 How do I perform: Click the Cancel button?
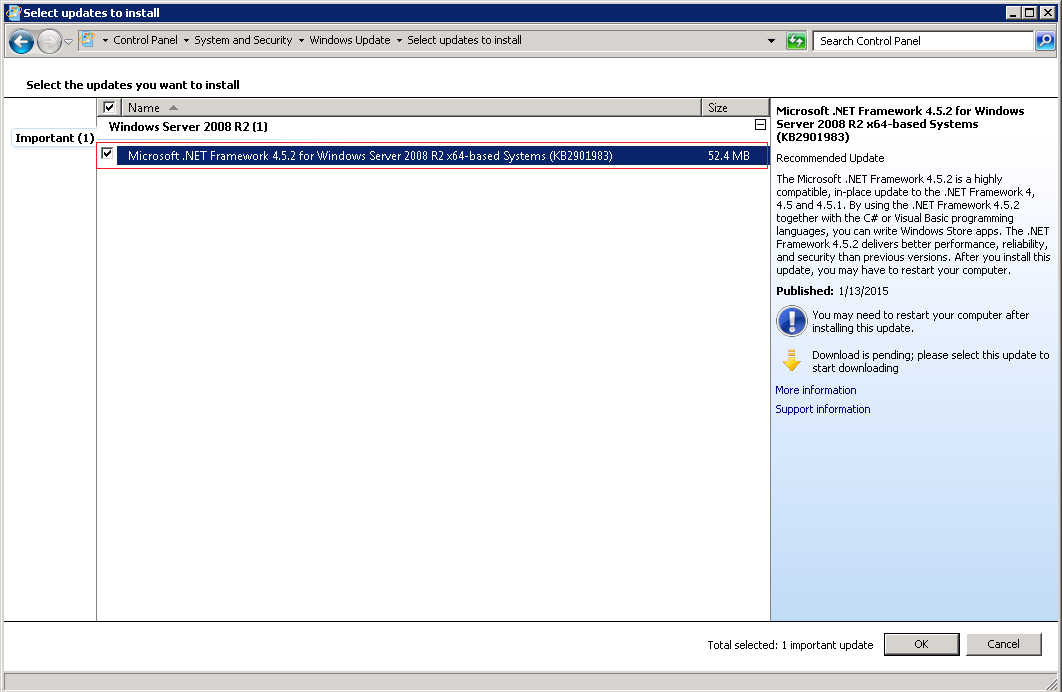coord(1003,644)
